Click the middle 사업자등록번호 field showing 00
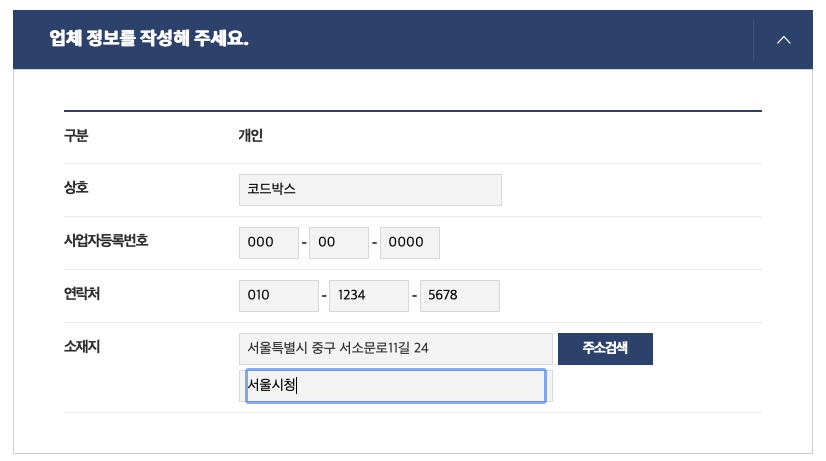Screen dimensions: 826x461 coord(339,243)
